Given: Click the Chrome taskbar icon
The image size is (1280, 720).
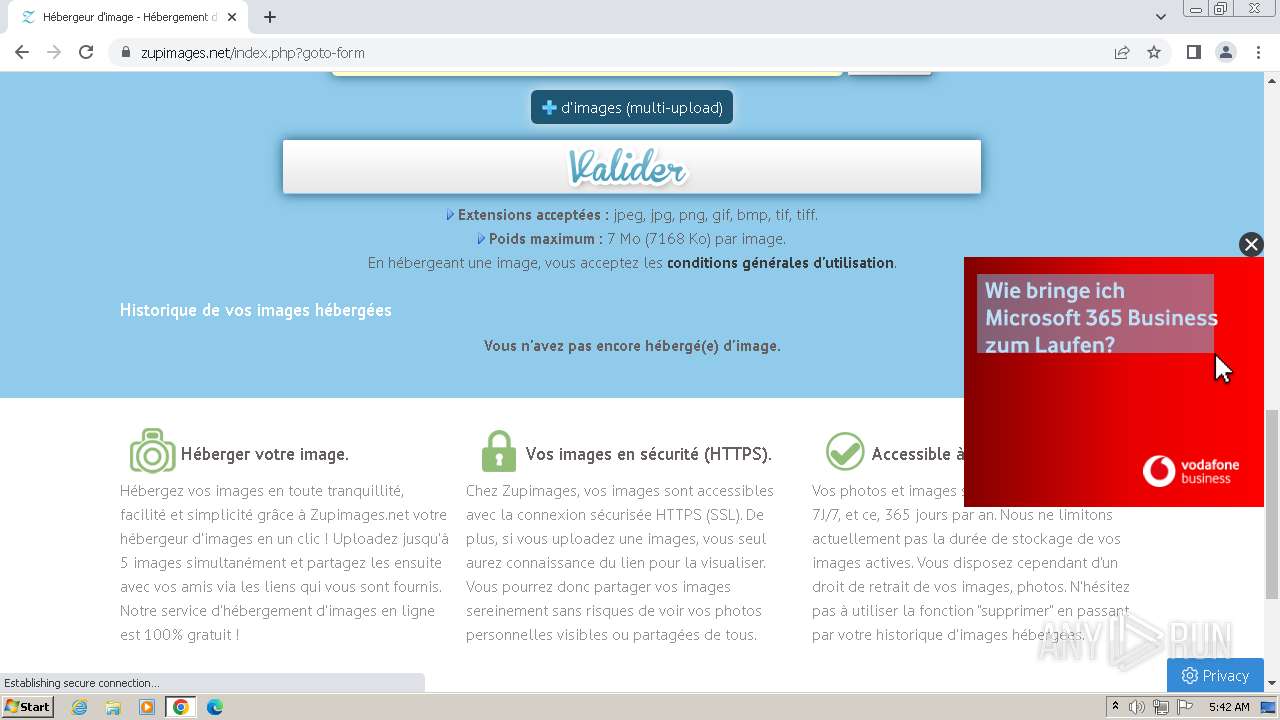Looking at the screenshot, I should click(180, 707).
